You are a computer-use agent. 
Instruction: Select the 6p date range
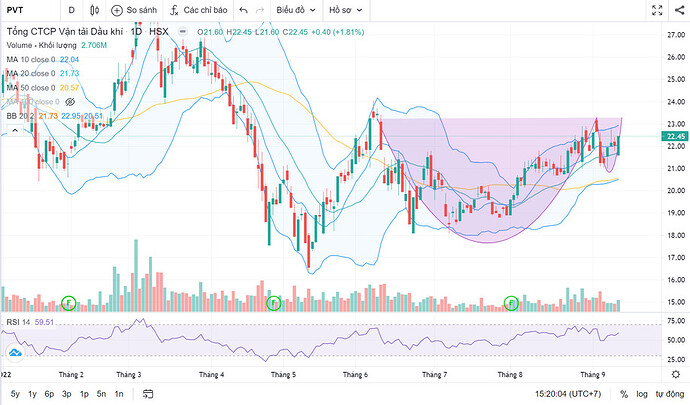50,394
